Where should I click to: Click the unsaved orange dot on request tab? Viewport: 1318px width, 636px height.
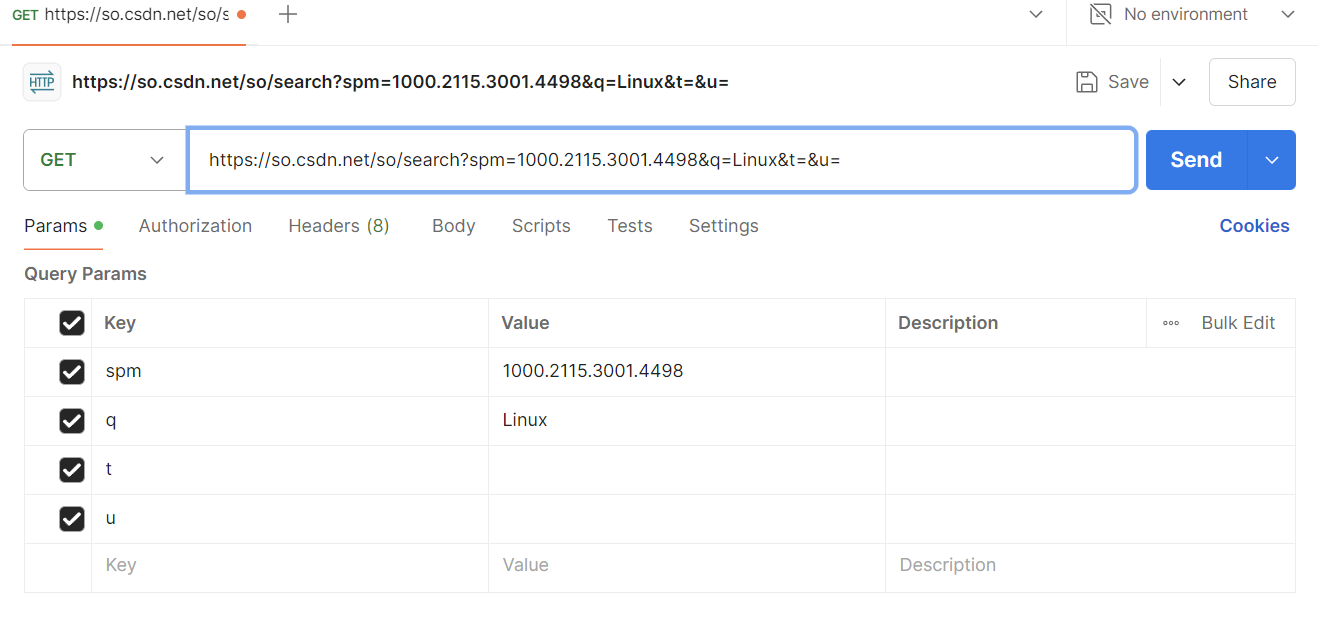coord(241,15)
